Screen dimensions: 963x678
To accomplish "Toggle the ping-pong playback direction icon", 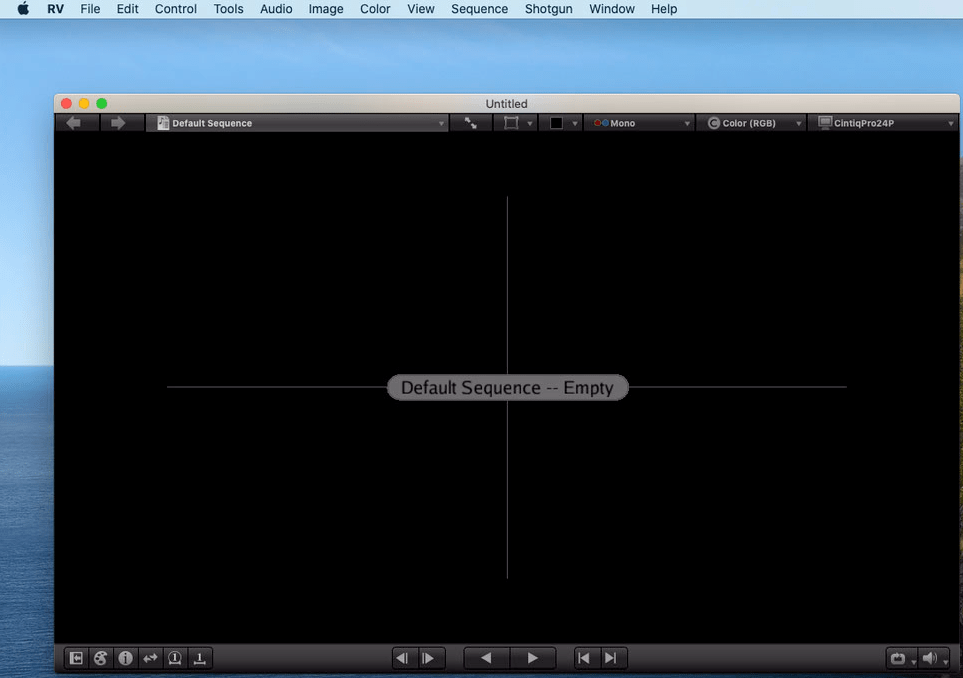I will pos(150,658).
